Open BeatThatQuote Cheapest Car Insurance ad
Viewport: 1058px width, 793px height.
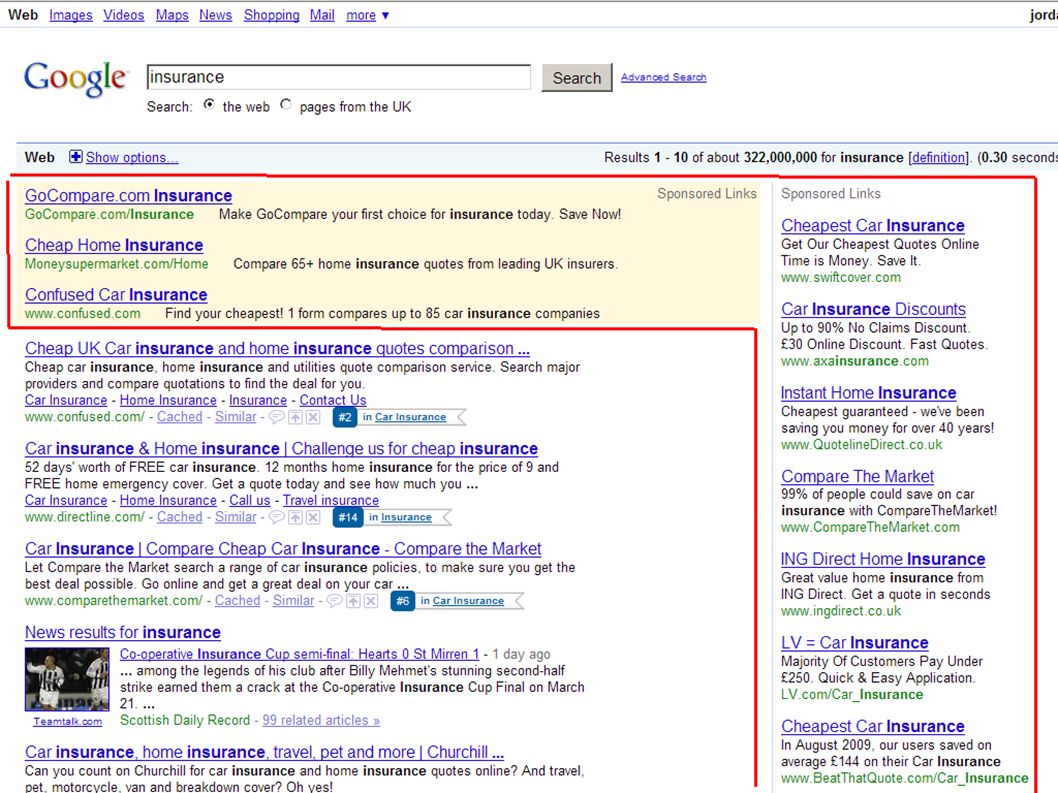(872, 726)
